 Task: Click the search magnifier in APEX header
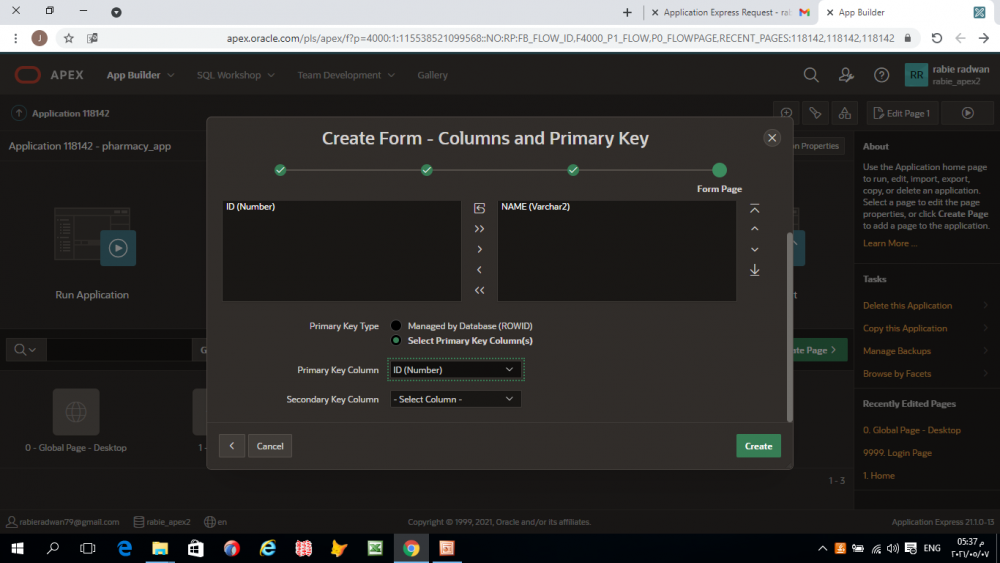811,75
